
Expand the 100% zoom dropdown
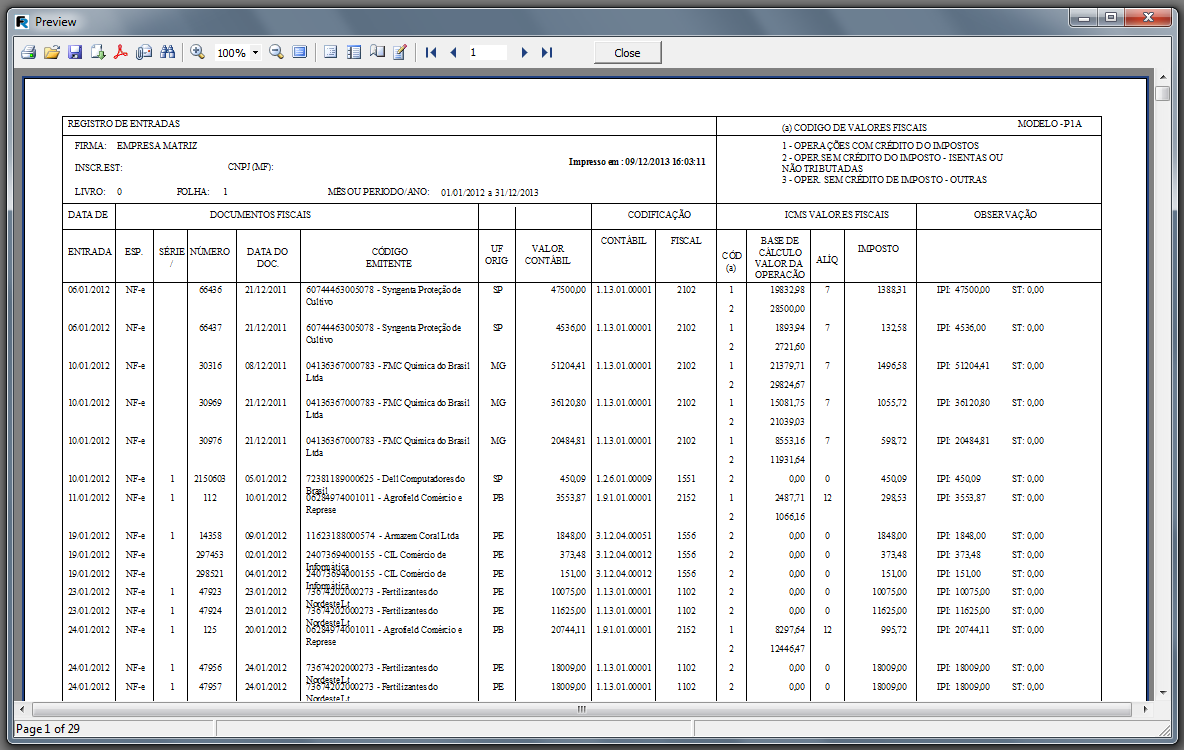click(x=255, y=53)
